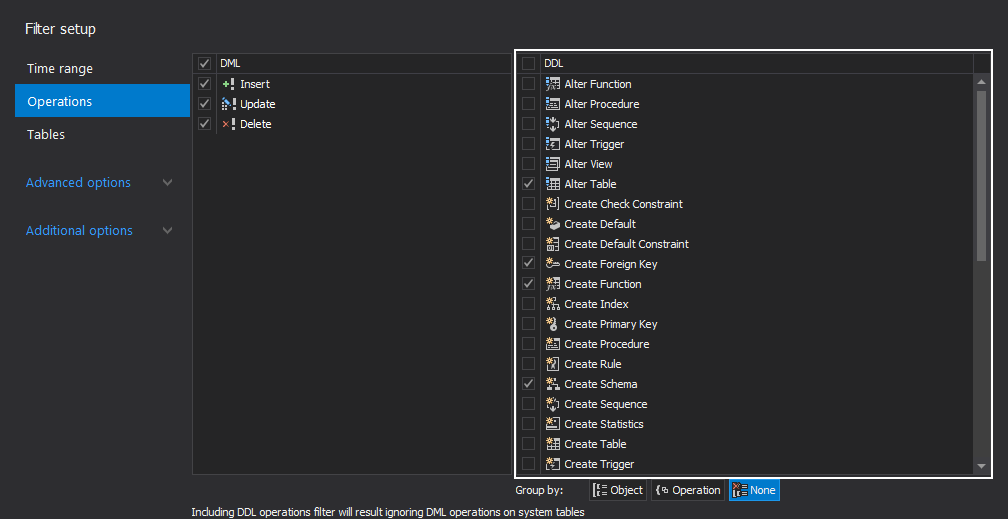Select the Create Rule row text
The image size is (1008, 519).
click(593, 364)
